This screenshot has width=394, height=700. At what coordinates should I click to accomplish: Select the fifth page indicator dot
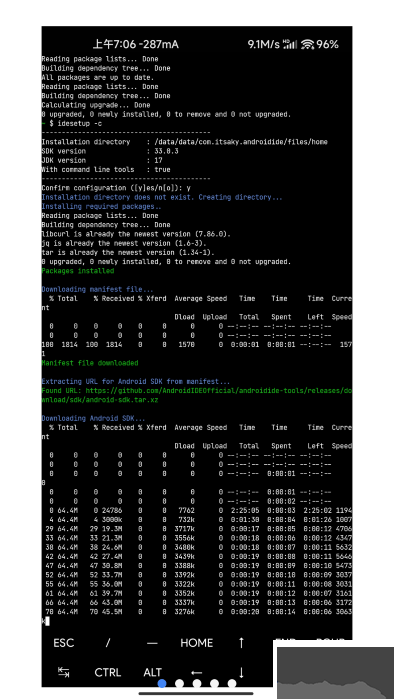[x=232, y=683]
